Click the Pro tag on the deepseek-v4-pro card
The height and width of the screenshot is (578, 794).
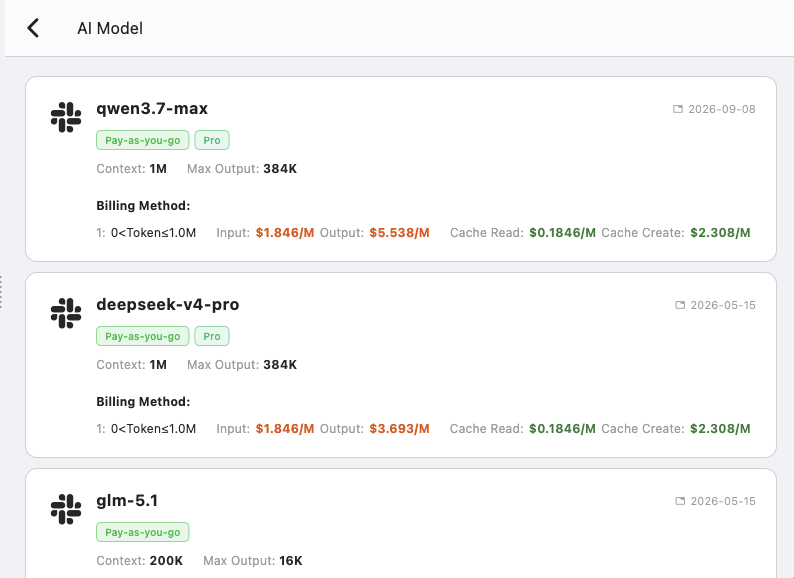[x=212, y=336]
